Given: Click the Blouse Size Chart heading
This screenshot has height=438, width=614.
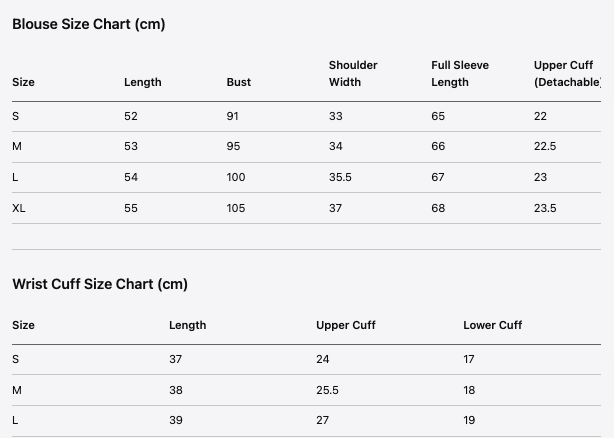Looking at the screenshot, I should (89, 24).
